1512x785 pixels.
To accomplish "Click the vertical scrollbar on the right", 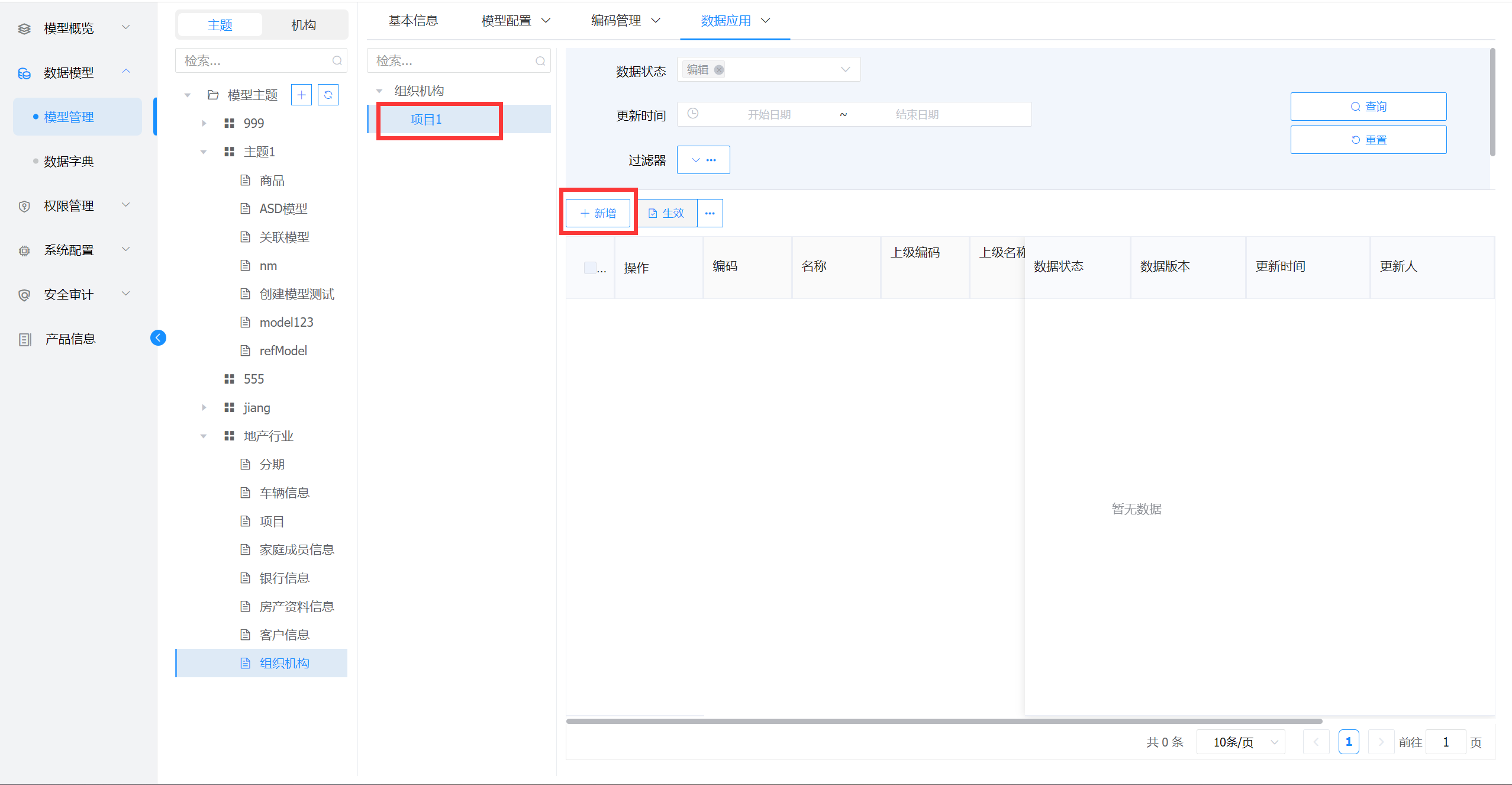I will tap(1492, 102).
